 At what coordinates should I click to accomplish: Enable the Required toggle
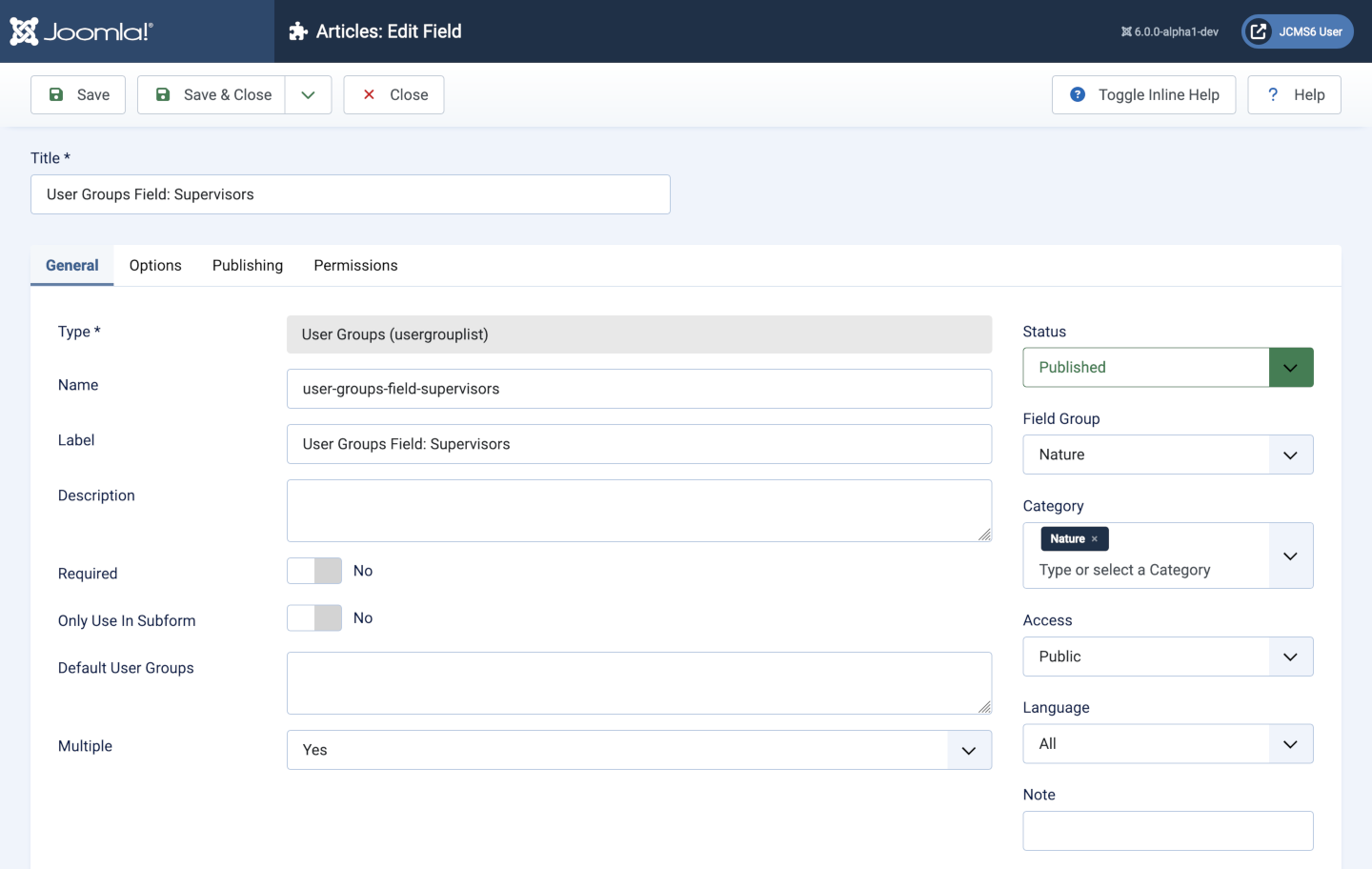click(x=313, y=570)
